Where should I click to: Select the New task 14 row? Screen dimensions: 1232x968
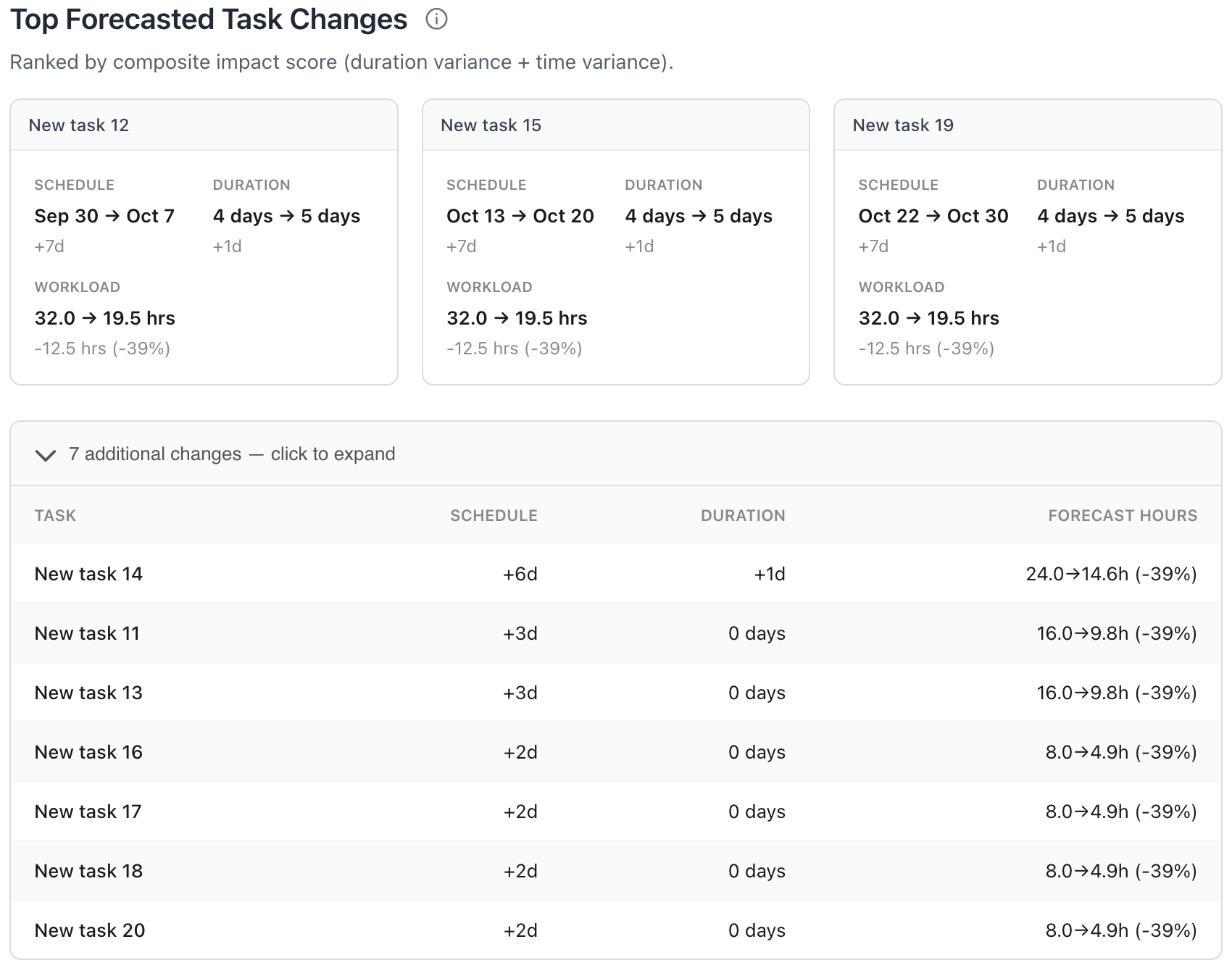tap(615, 574)
